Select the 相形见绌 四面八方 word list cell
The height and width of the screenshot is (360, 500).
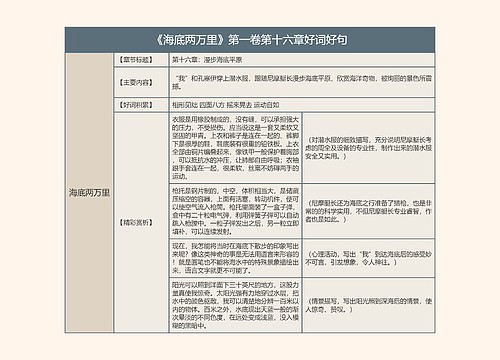[302, 105]
